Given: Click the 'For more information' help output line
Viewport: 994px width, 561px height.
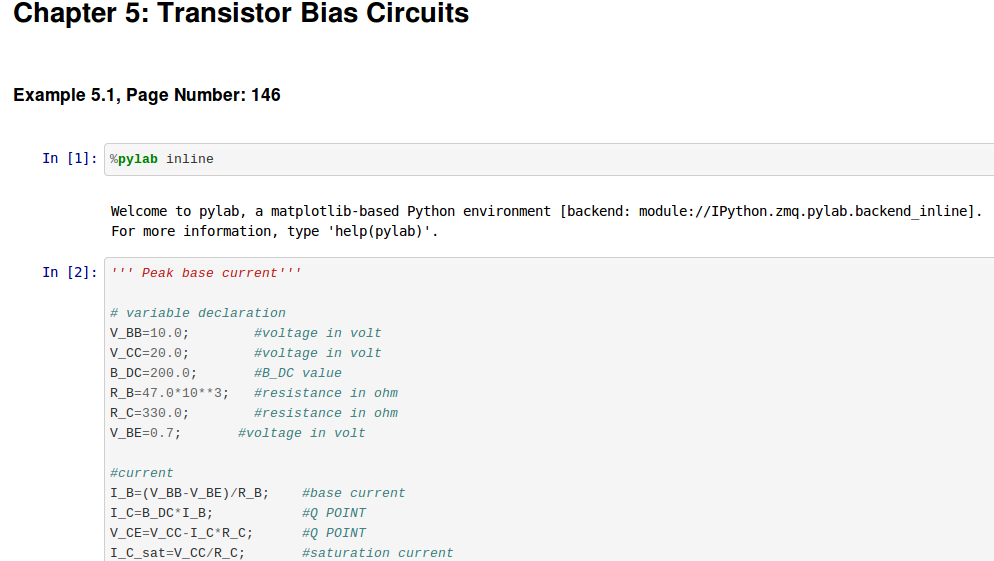Looking at the screenshot, I should pyautogui.click(x=274, y=231).
